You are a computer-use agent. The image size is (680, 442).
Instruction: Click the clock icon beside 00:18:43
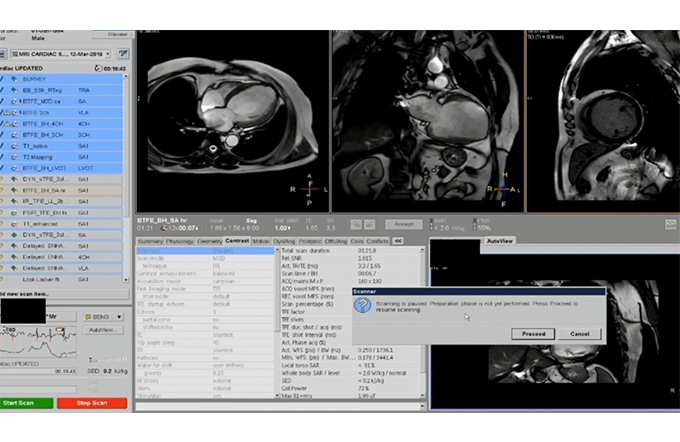pos(98,69)
